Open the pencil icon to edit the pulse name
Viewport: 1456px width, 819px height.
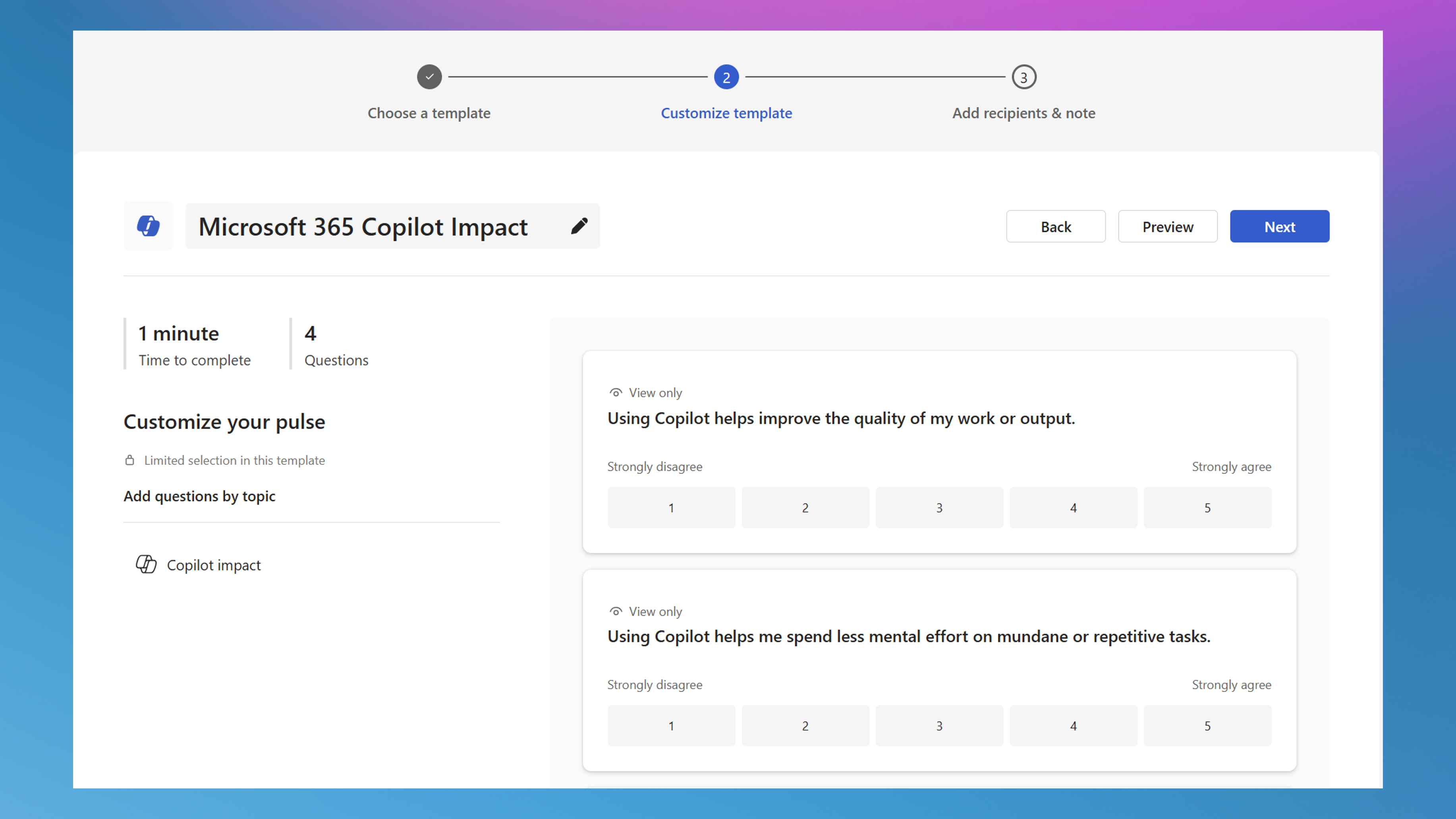(579, 226)
